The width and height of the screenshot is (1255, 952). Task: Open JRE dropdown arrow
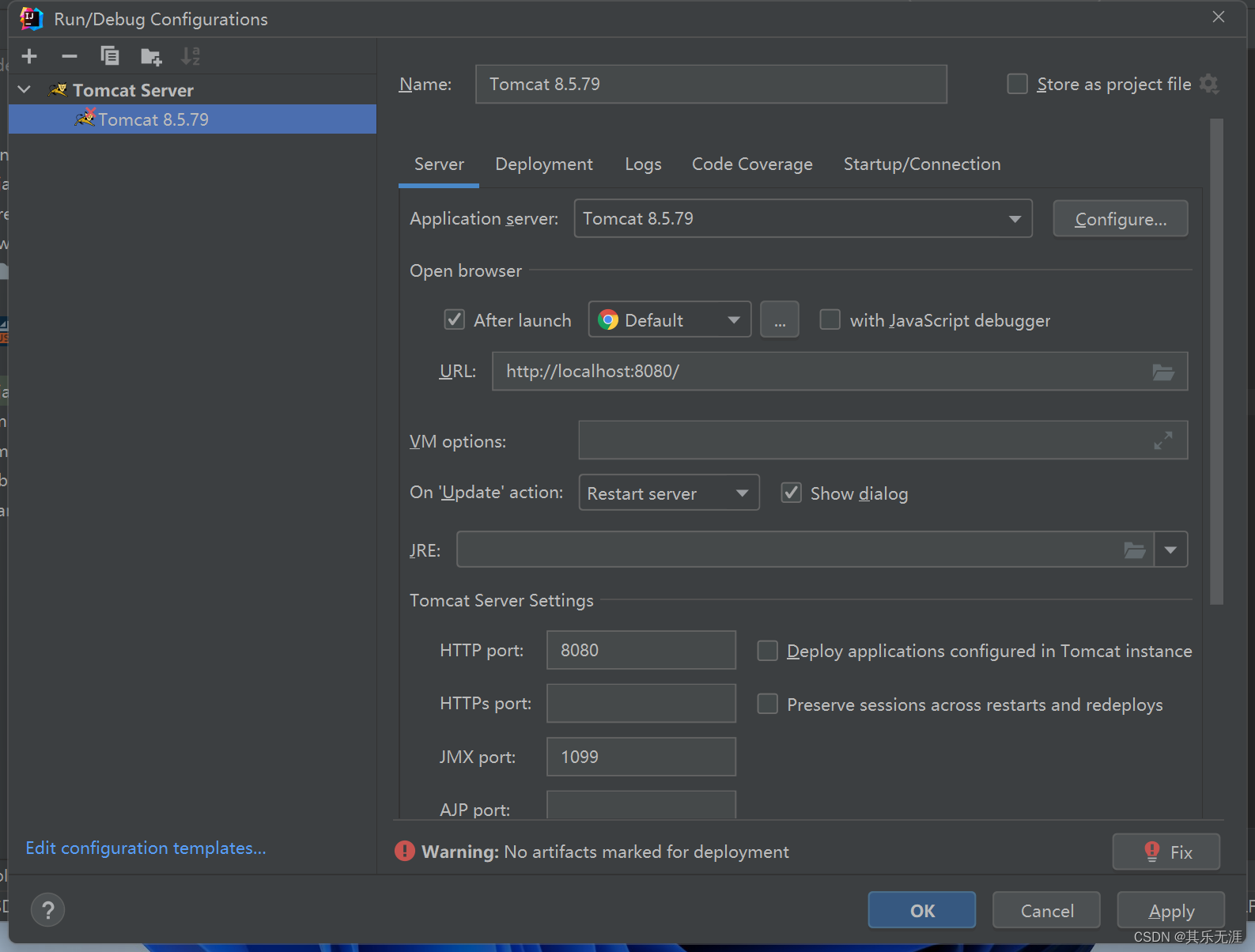coord(1171,550)
